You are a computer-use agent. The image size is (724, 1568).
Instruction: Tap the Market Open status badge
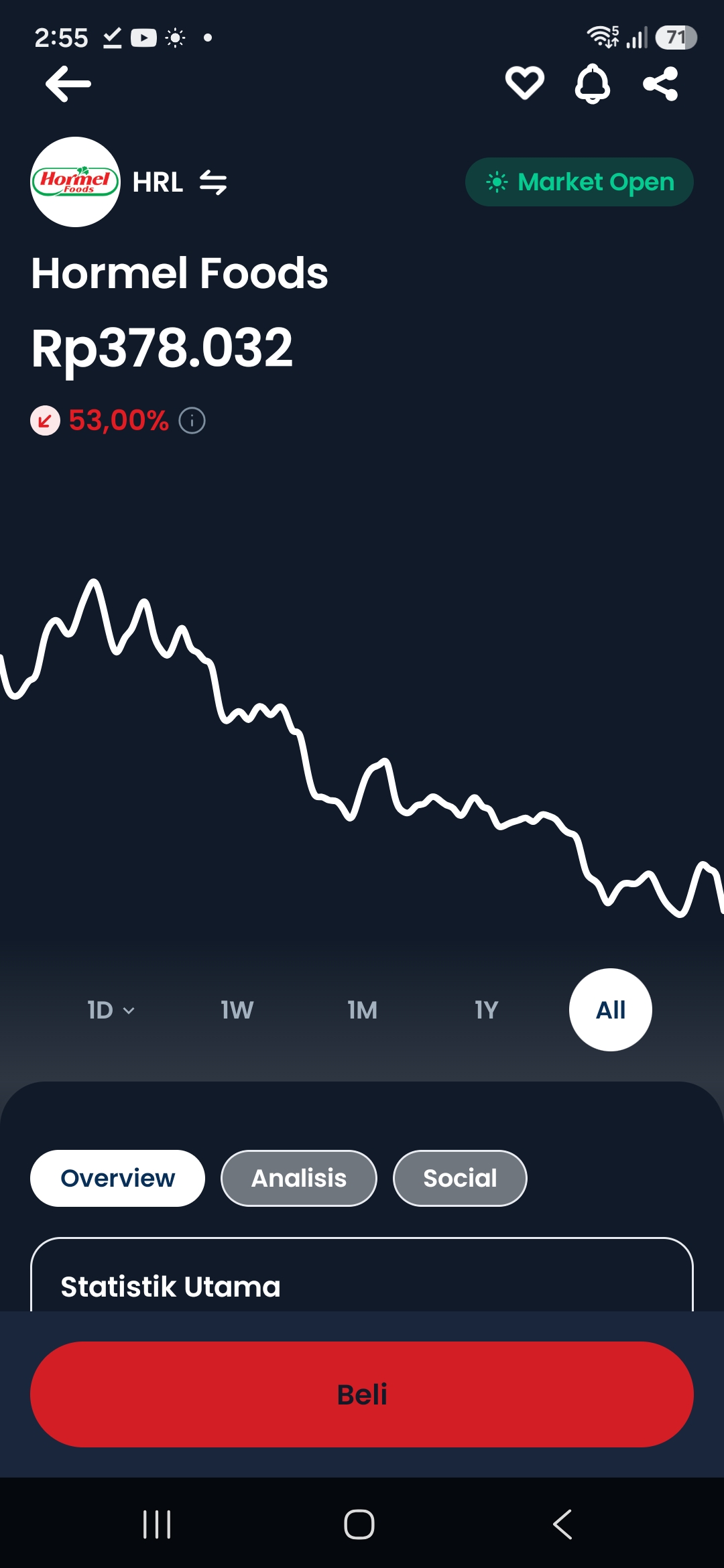click(x=579, y=182)
